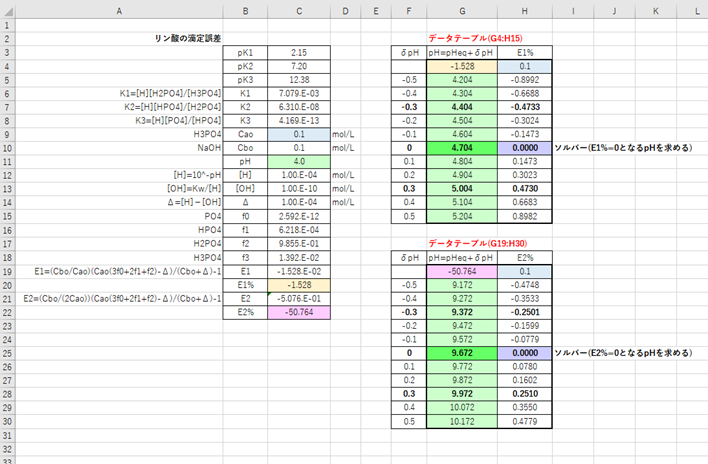Select [H] value 1.00.E-04 in row 12
This screenshot has width=708, height=464.
coord(299,175)
